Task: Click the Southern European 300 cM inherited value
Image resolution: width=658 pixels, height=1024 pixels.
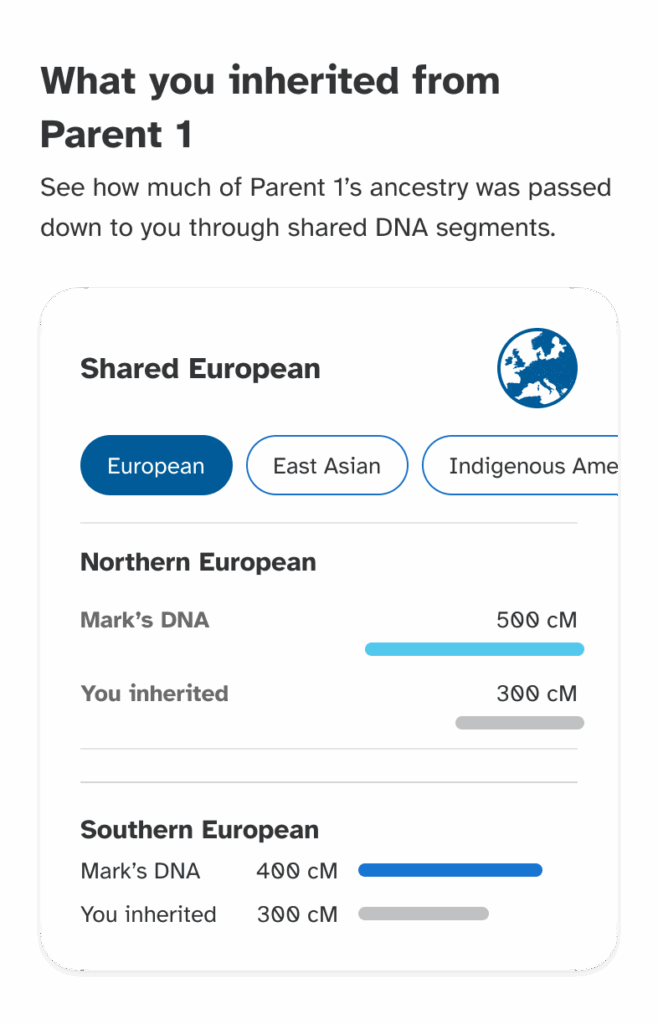Action: [297, 914]
